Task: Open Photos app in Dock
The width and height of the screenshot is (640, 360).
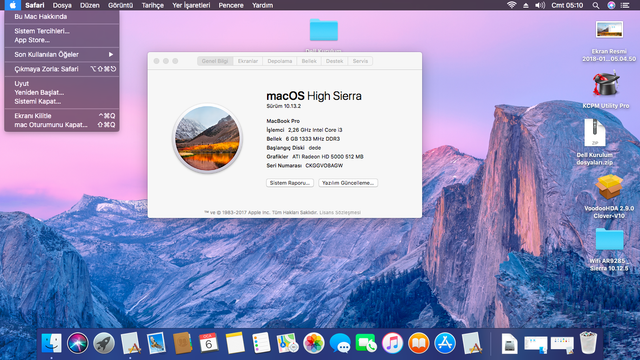Action: [313, 343]
